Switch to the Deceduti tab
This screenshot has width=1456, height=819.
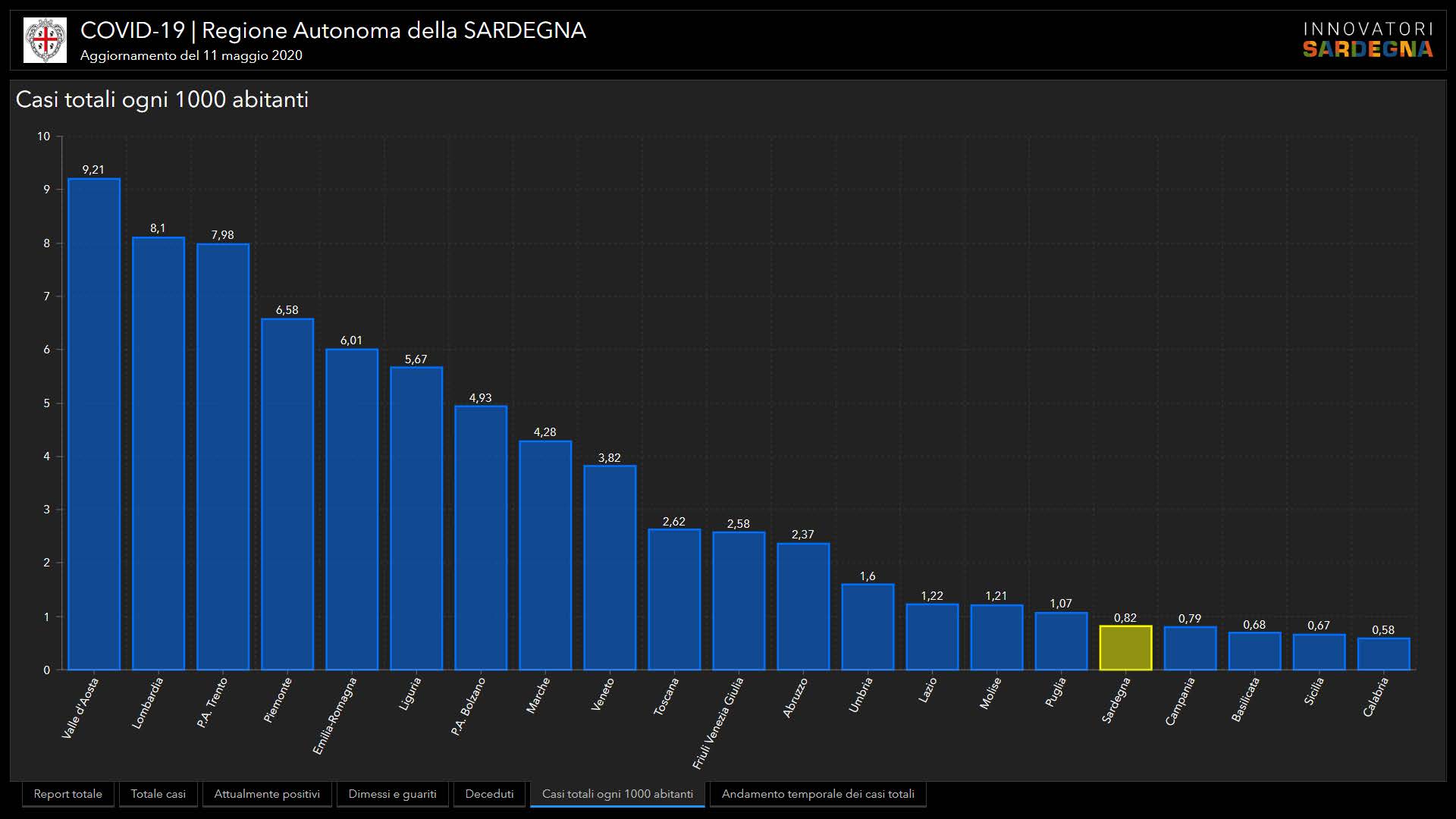(x=489, y=794)
